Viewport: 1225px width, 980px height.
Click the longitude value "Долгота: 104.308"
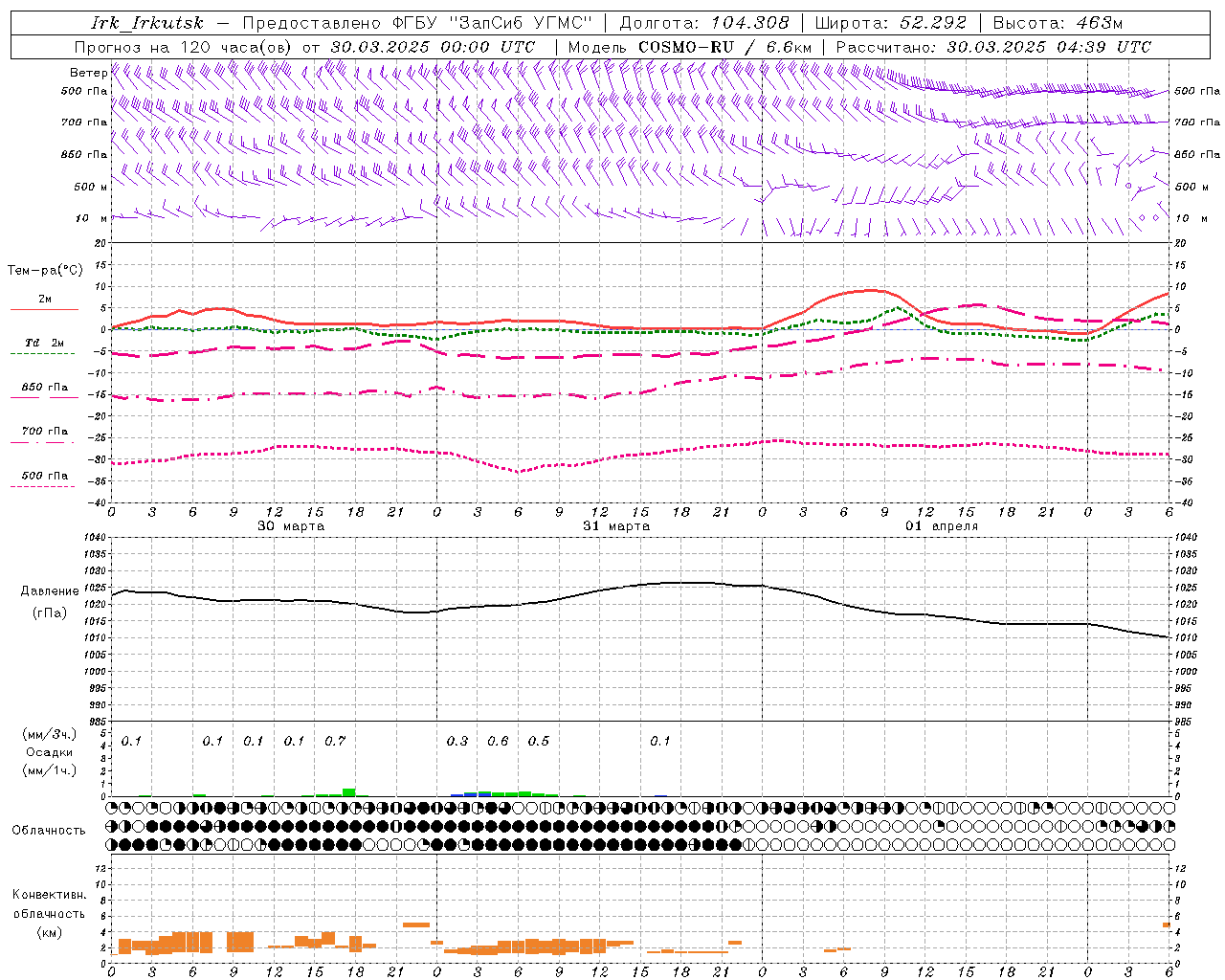coord(704,23)
